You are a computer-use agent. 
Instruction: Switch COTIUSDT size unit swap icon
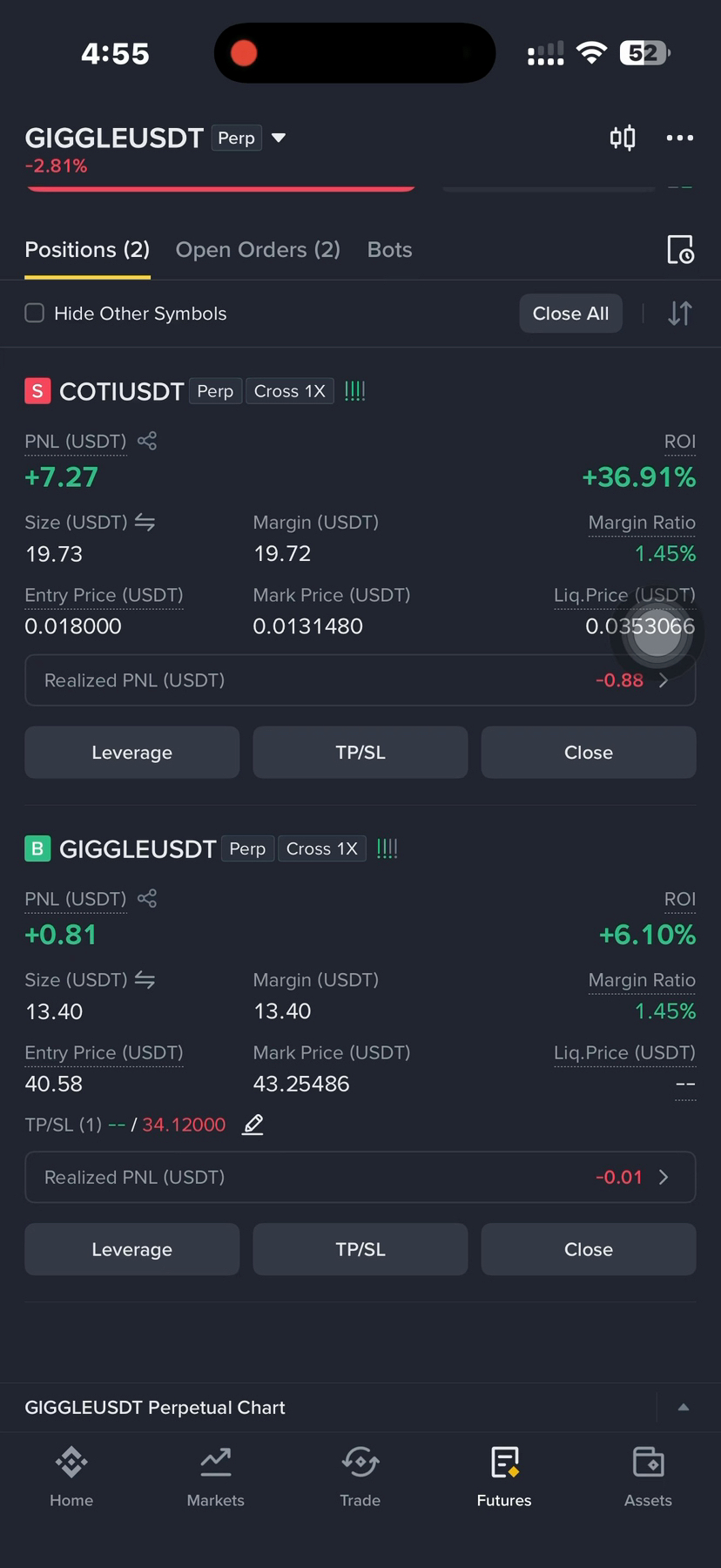click(145, 523)
